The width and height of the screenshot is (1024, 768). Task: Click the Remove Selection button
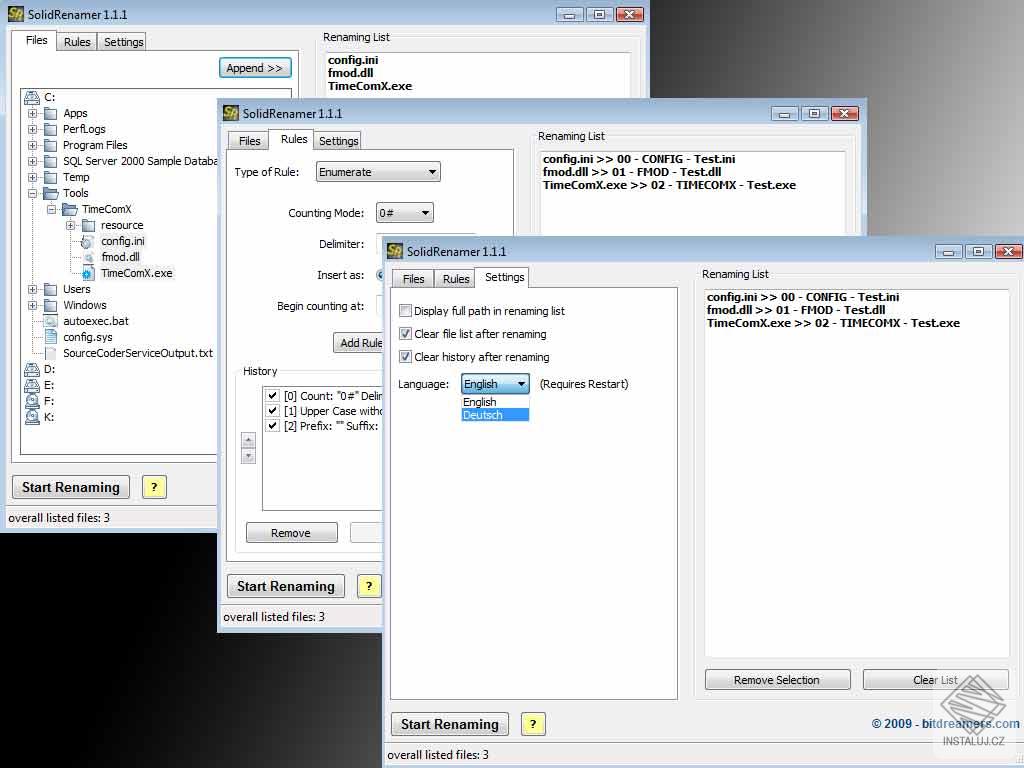[x=777, y=680]
